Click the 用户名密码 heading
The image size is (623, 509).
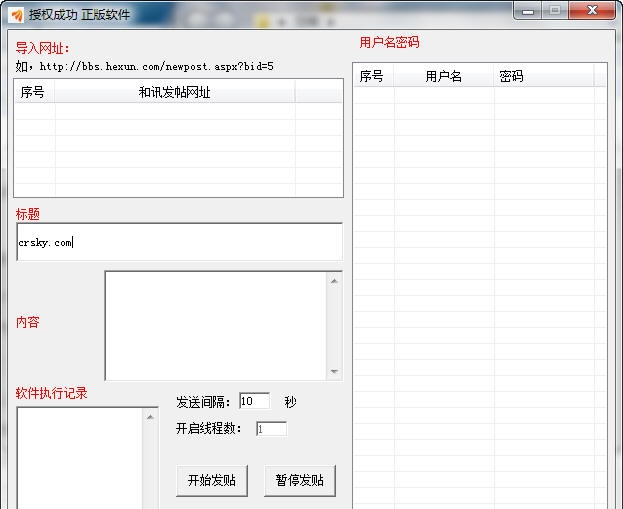click(389, 42)
